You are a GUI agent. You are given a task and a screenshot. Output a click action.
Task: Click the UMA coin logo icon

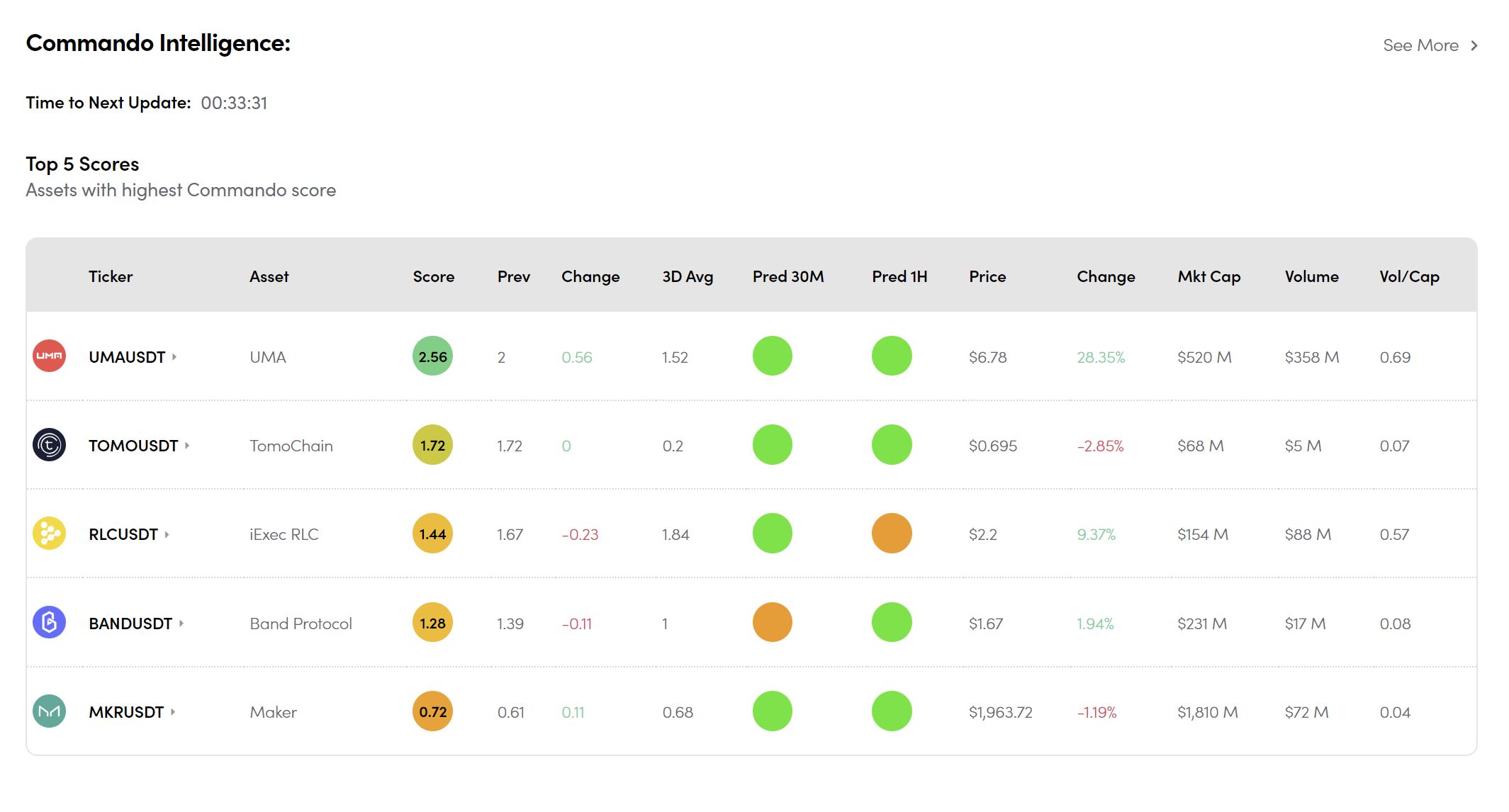49,356
